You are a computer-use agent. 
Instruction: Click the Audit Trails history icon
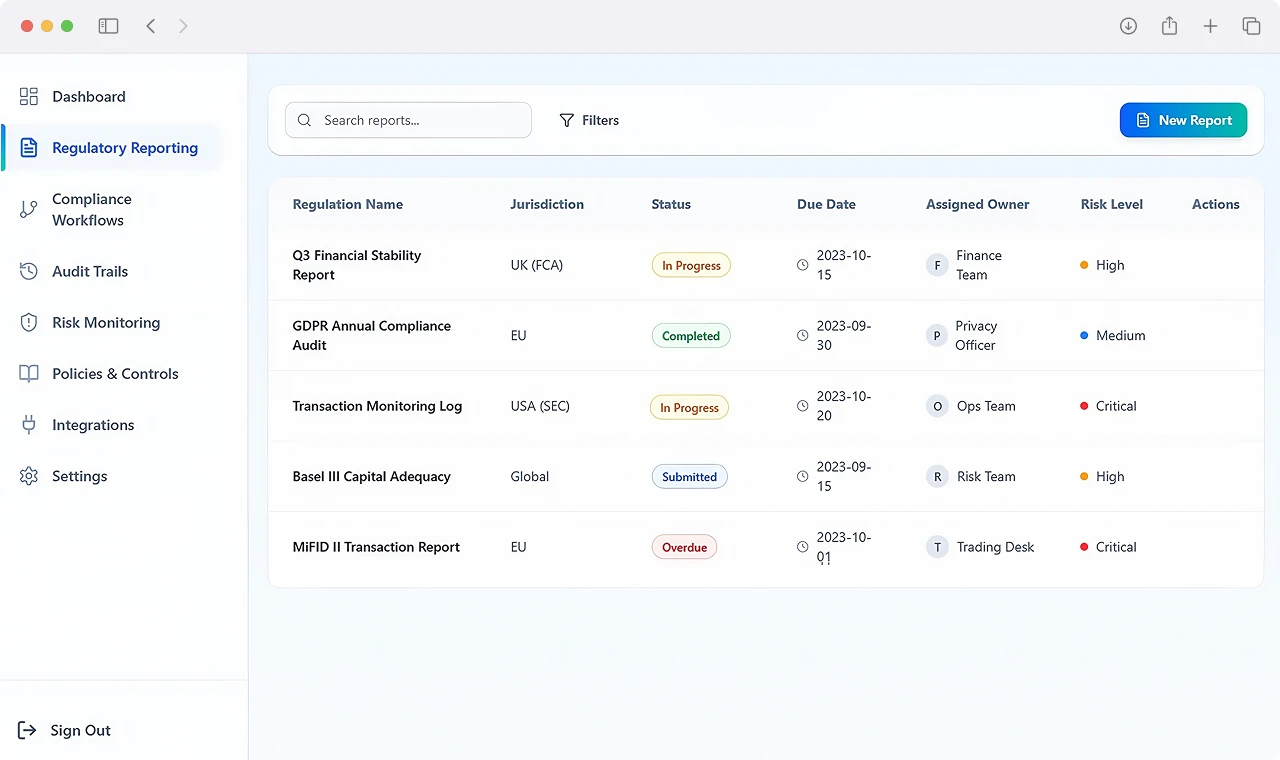click(29, 271)
